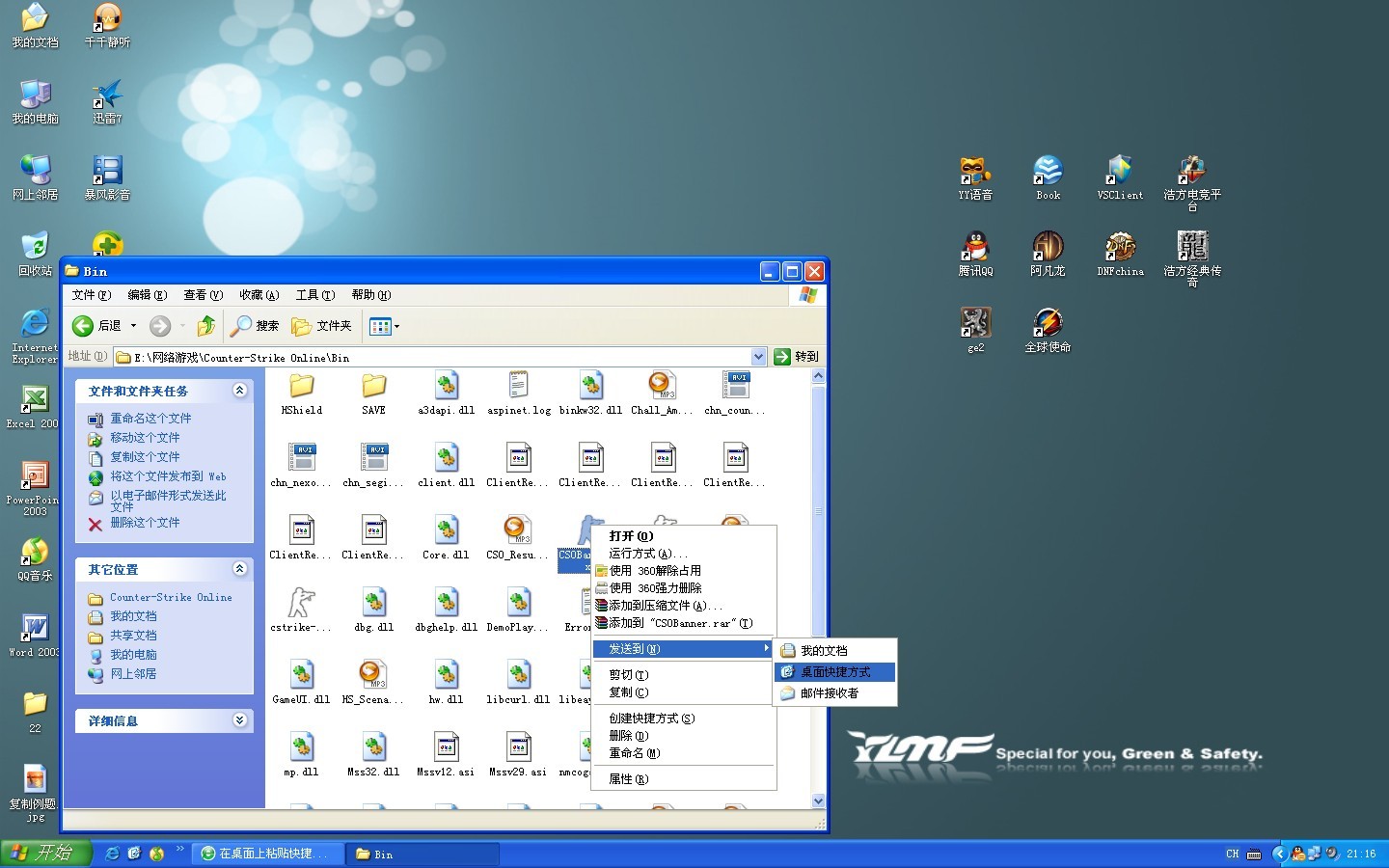The width and height of the screenshot is (1389, 868).
Task: Open the YY语音 desktop icon
Action: coord(975,178)
